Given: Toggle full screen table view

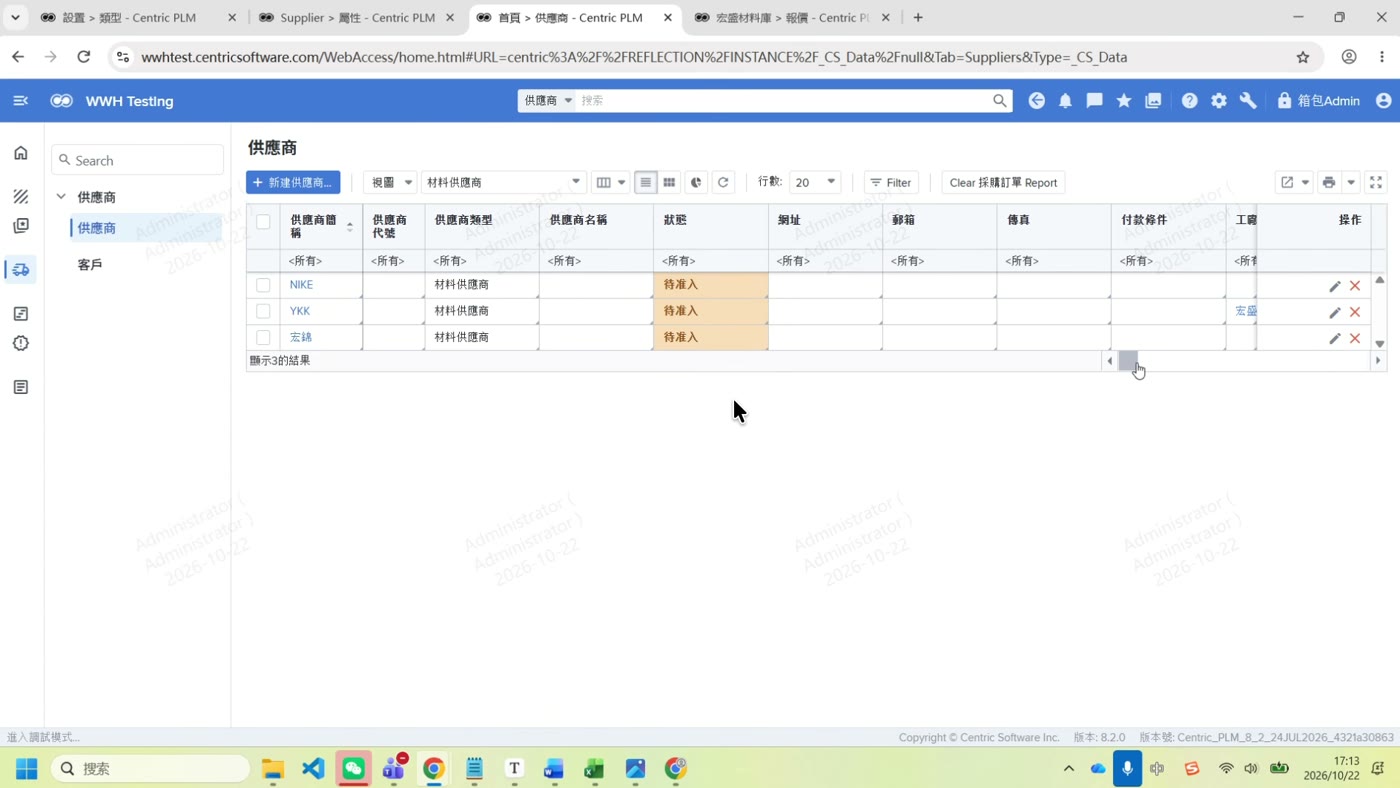Looking at the screenshot, I should coord(1376,182).
